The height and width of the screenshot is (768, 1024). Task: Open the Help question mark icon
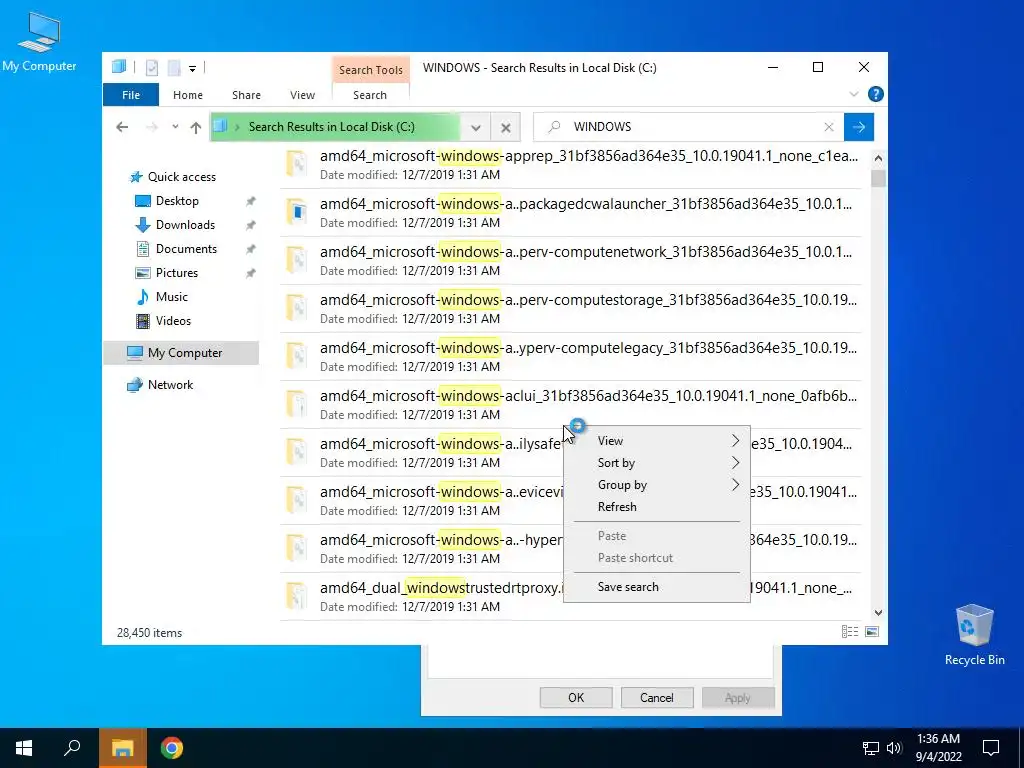pyautogui.click(x=875, y=95)
